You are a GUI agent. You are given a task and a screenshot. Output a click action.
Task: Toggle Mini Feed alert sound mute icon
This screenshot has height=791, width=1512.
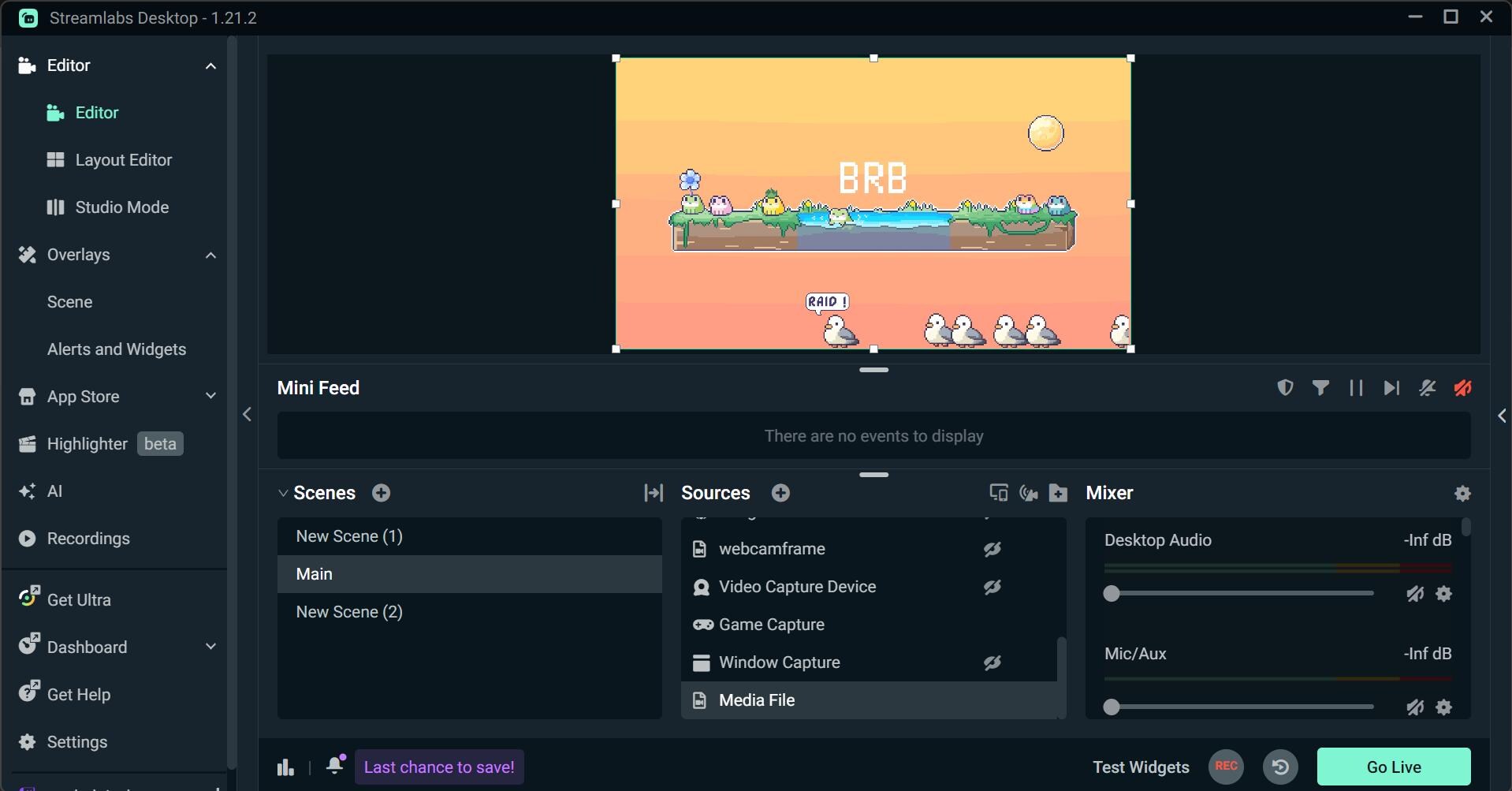click(1427, 387)
